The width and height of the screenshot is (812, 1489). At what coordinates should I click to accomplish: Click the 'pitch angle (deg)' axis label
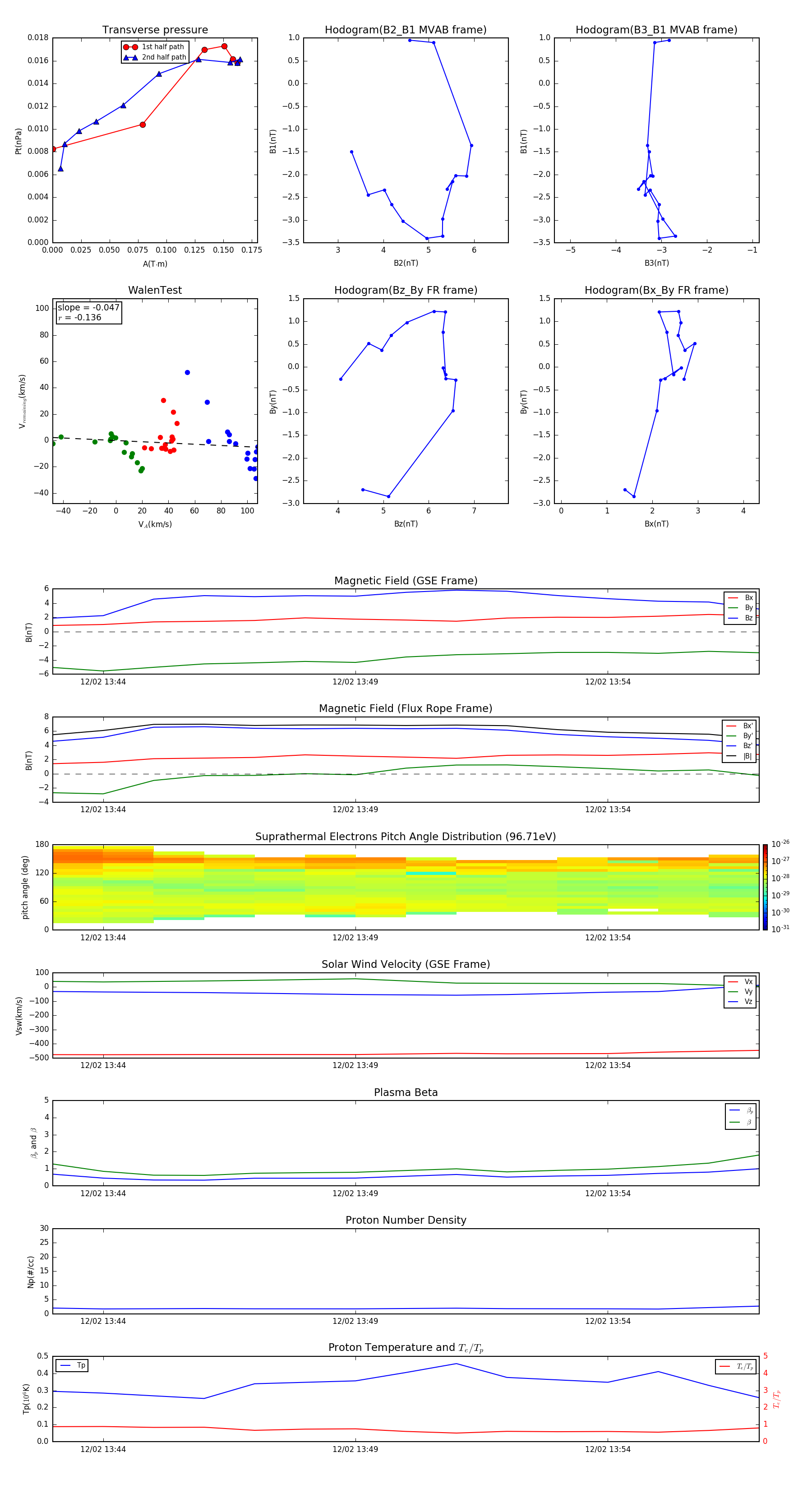[x=25, y=887]
